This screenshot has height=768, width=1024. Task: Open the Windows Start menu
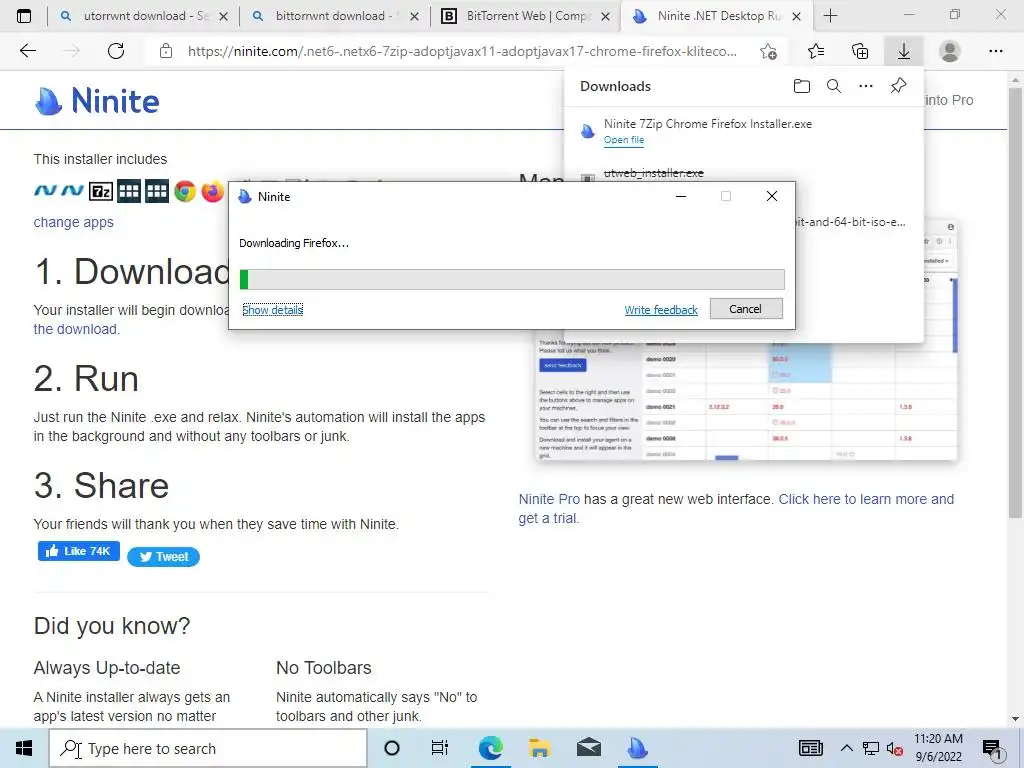[24, 748]
